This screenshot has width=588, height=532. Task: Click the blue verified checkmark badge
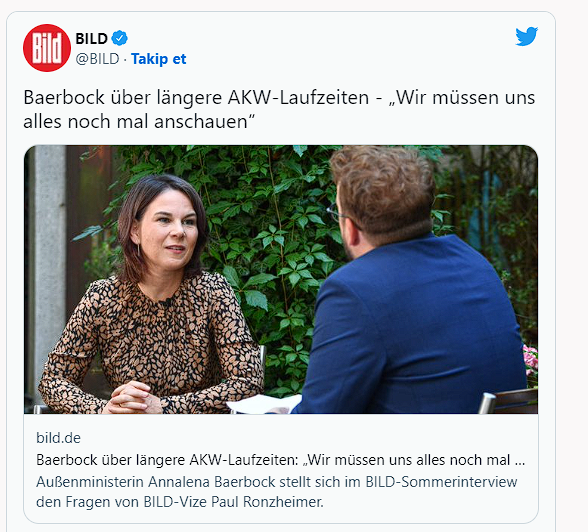click(120, 38)
